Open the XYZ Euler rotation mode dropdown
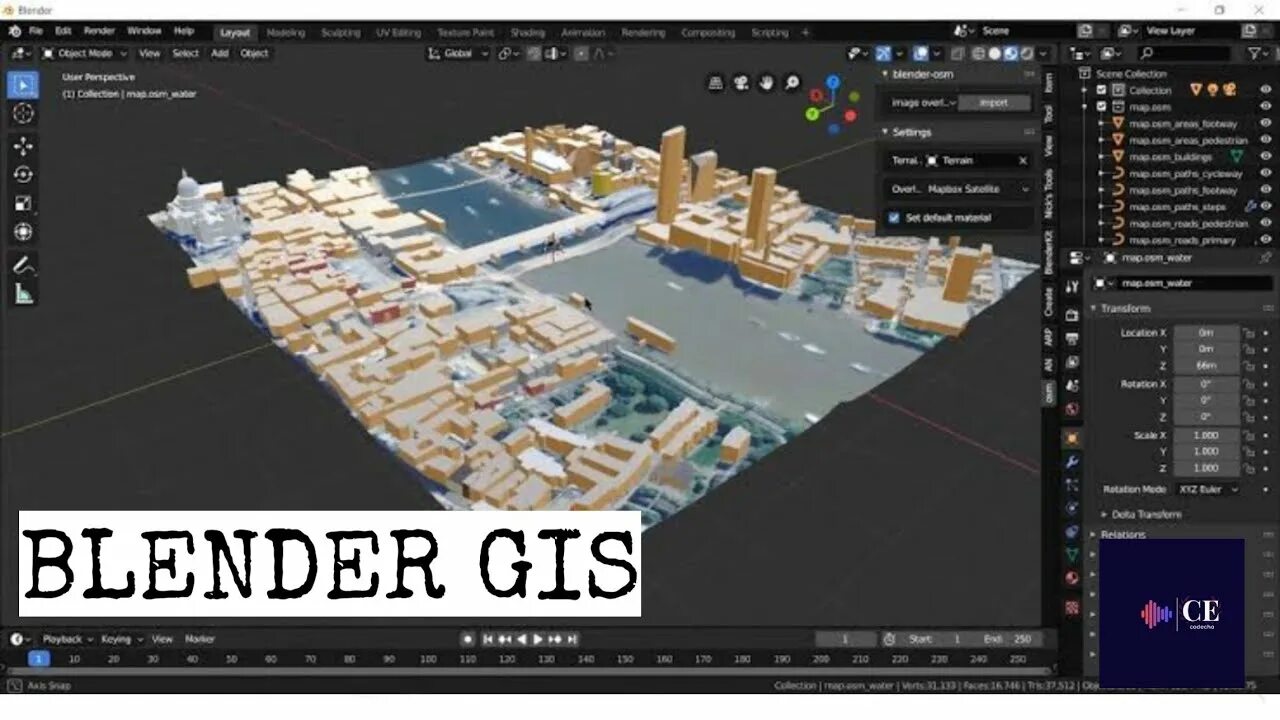1280x720 pixels. click(1207, 489)
